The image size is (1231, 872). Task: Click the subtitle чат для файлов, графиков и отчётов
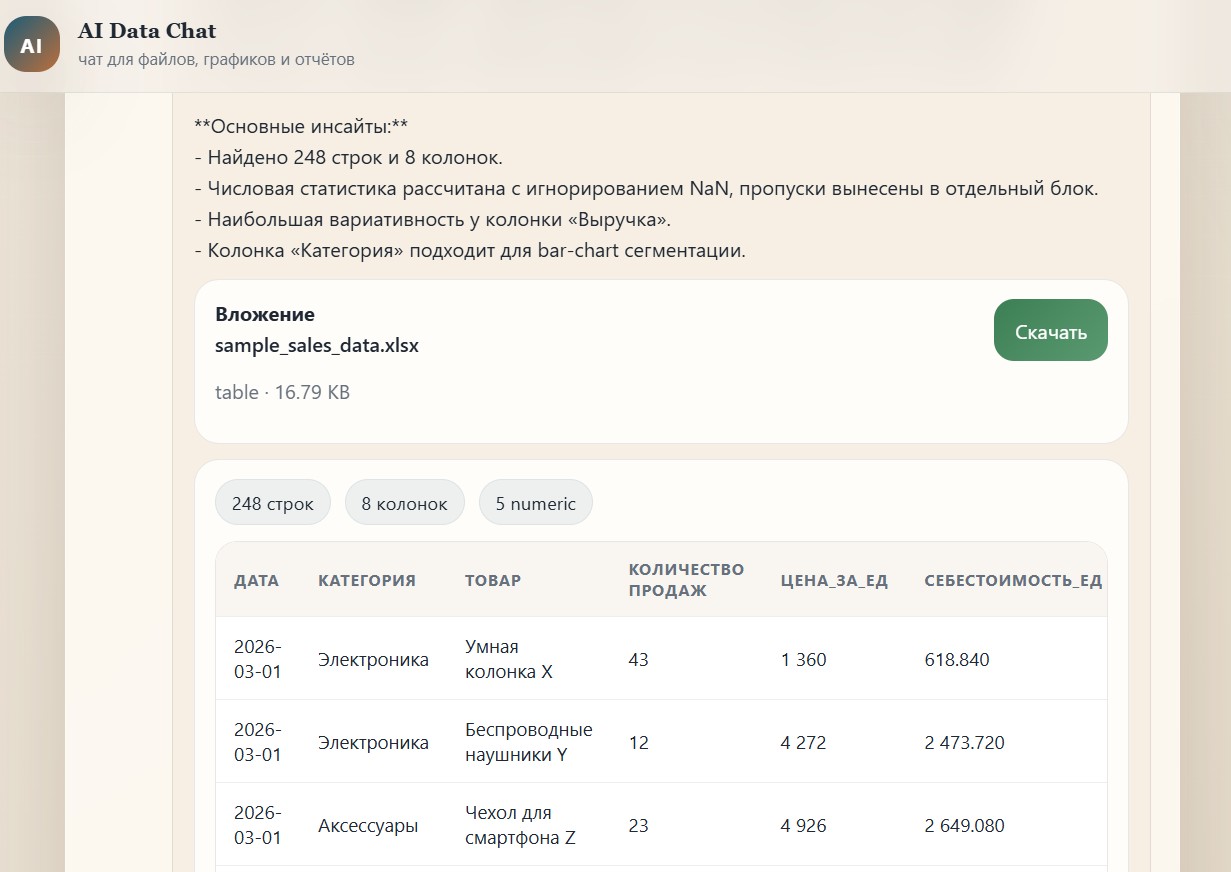point(216,59)
